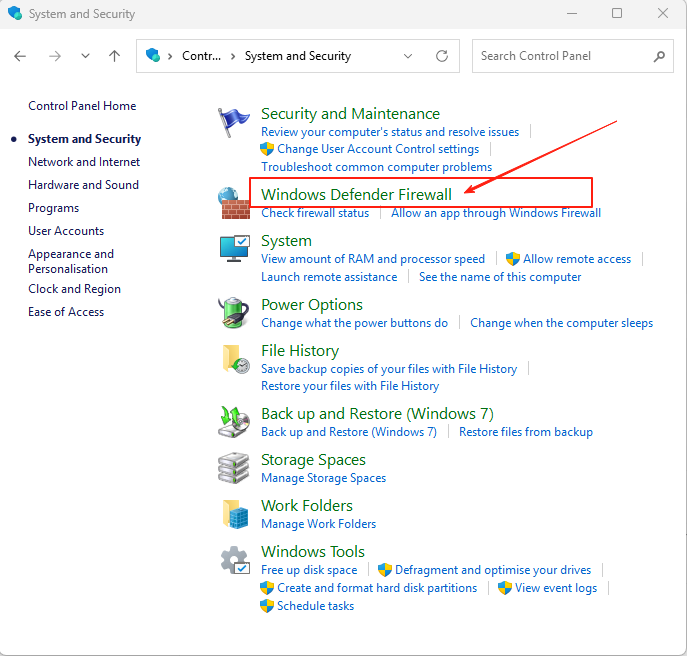Open Appearance and Personalisation category
This screenshot has height=656, width=687.
pyautogui.click(x=71, y=262)
